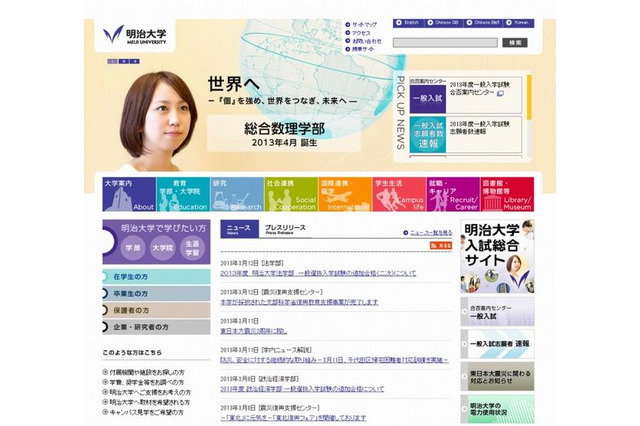Open the サイトマップ link
This screenshot has height=426, width=640.
click(362, 24)
